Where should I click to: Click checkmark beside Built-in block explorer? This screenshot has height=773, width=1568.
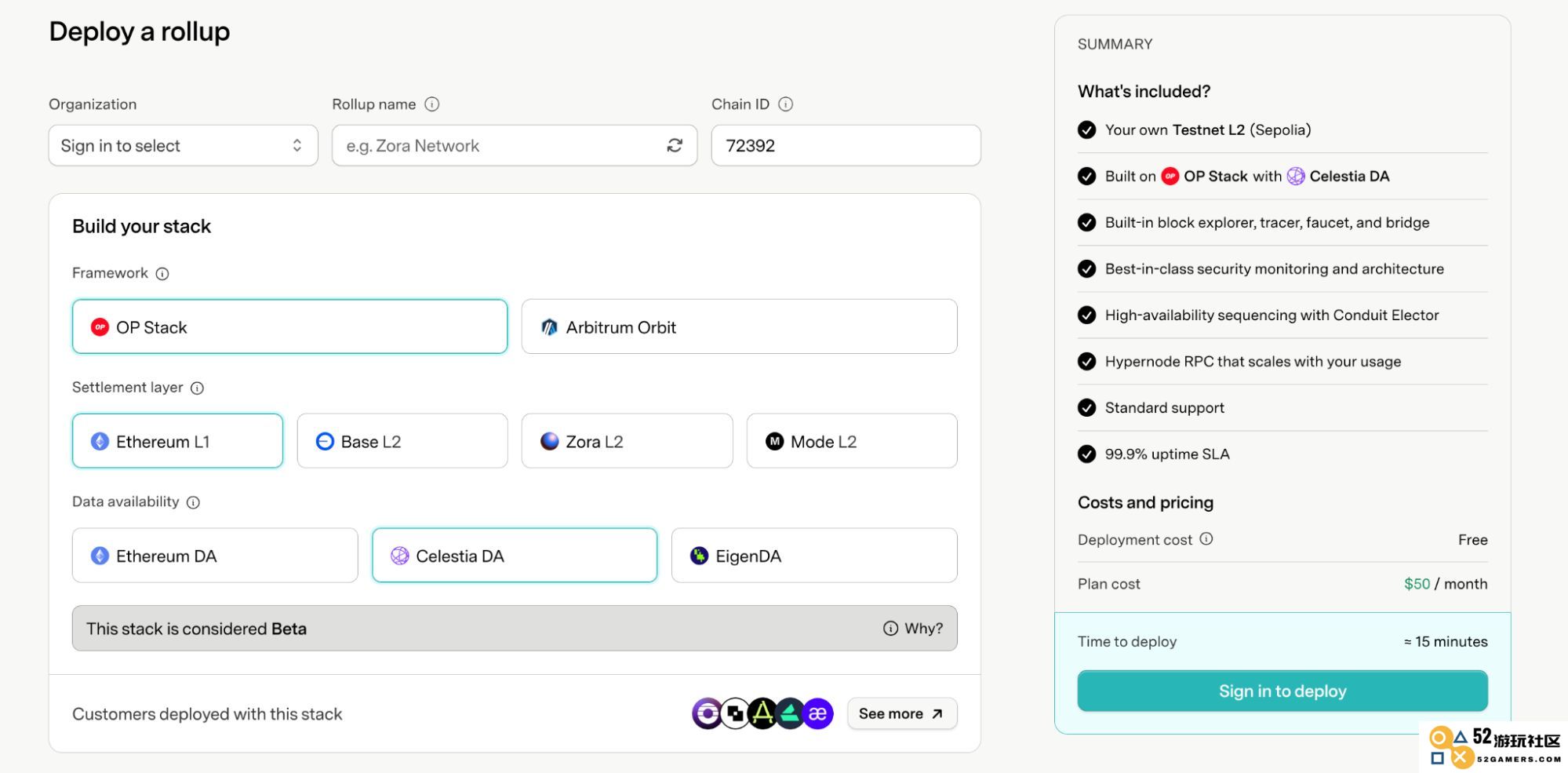pos(1086,222)
